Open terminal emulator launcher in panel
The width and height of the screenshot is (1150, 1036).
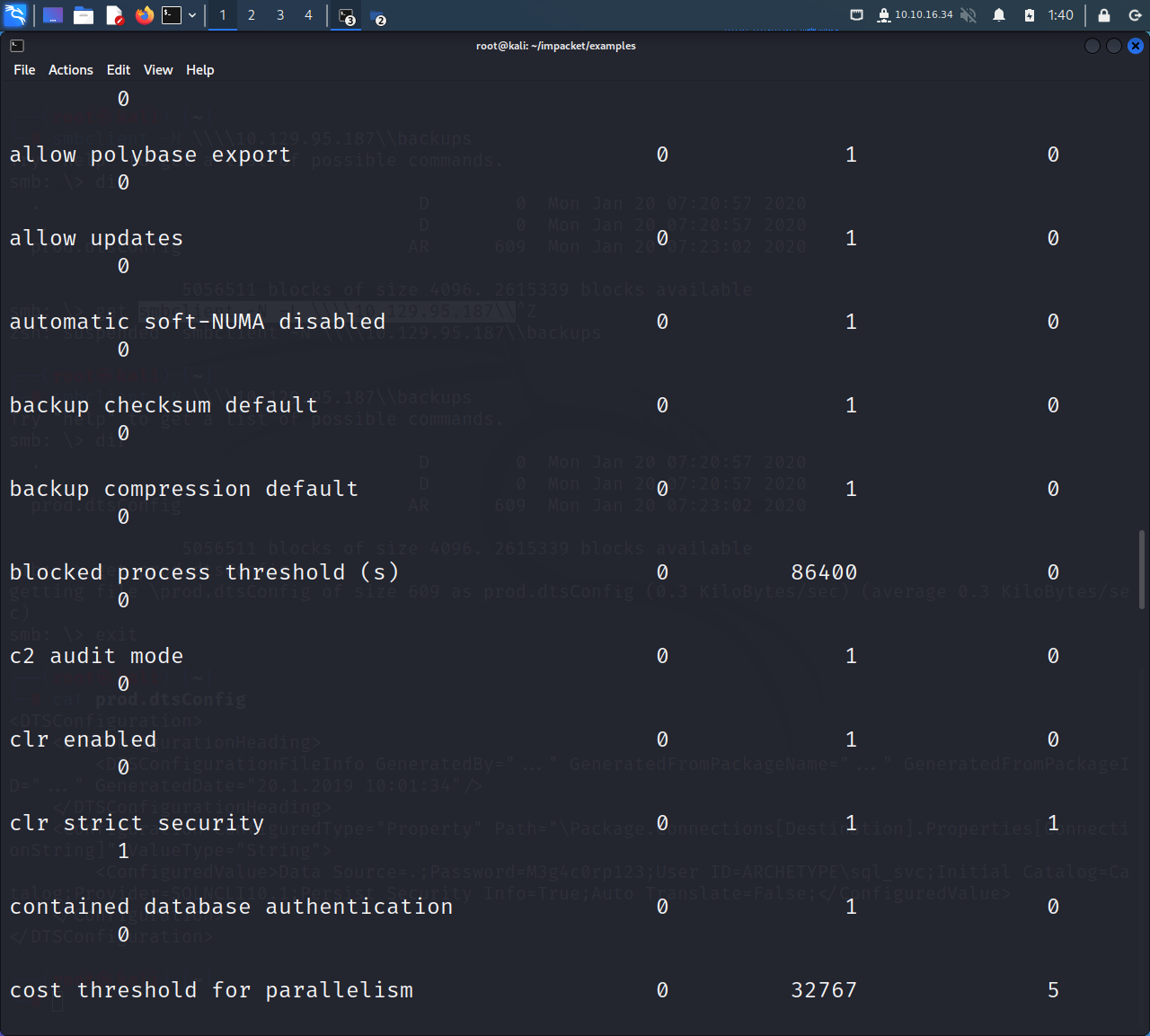pos(172,15)
